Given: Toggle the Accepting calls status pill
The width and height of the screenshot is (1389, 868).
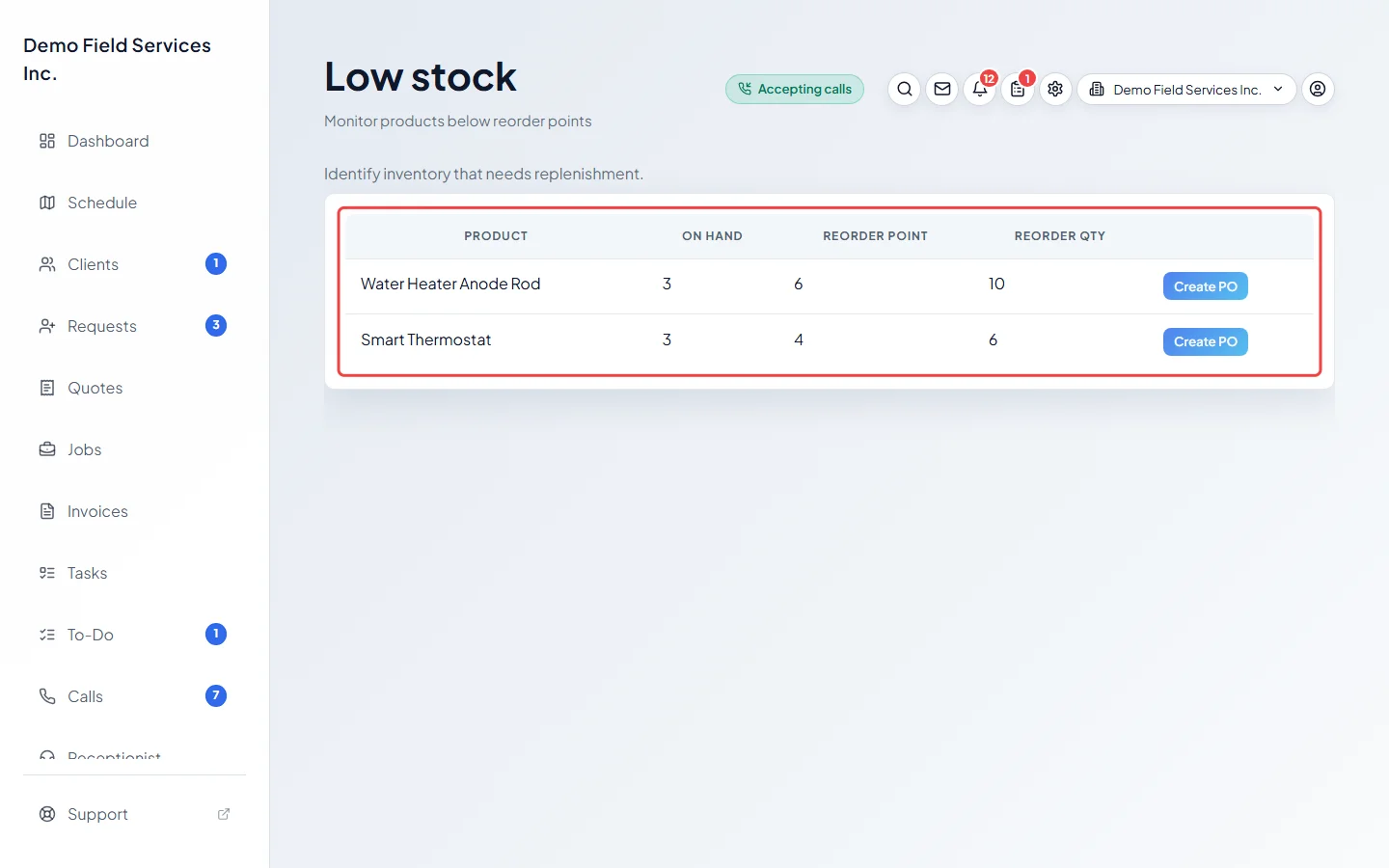Looking at the screenshot, I should (795, 89).
